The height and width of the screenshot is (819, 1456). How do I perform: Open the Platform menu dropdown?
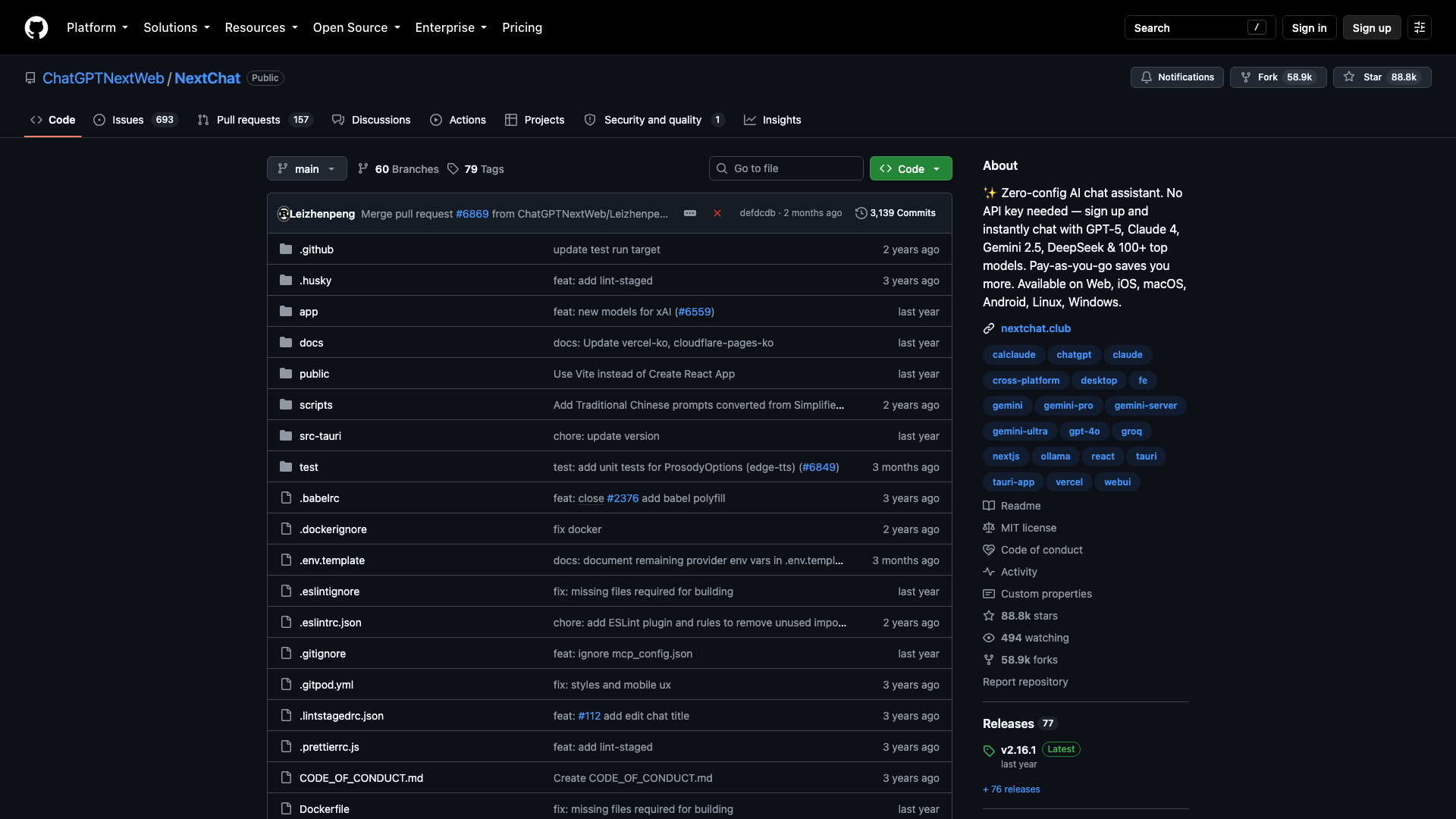pyautogui.click(x=97, y=27)
